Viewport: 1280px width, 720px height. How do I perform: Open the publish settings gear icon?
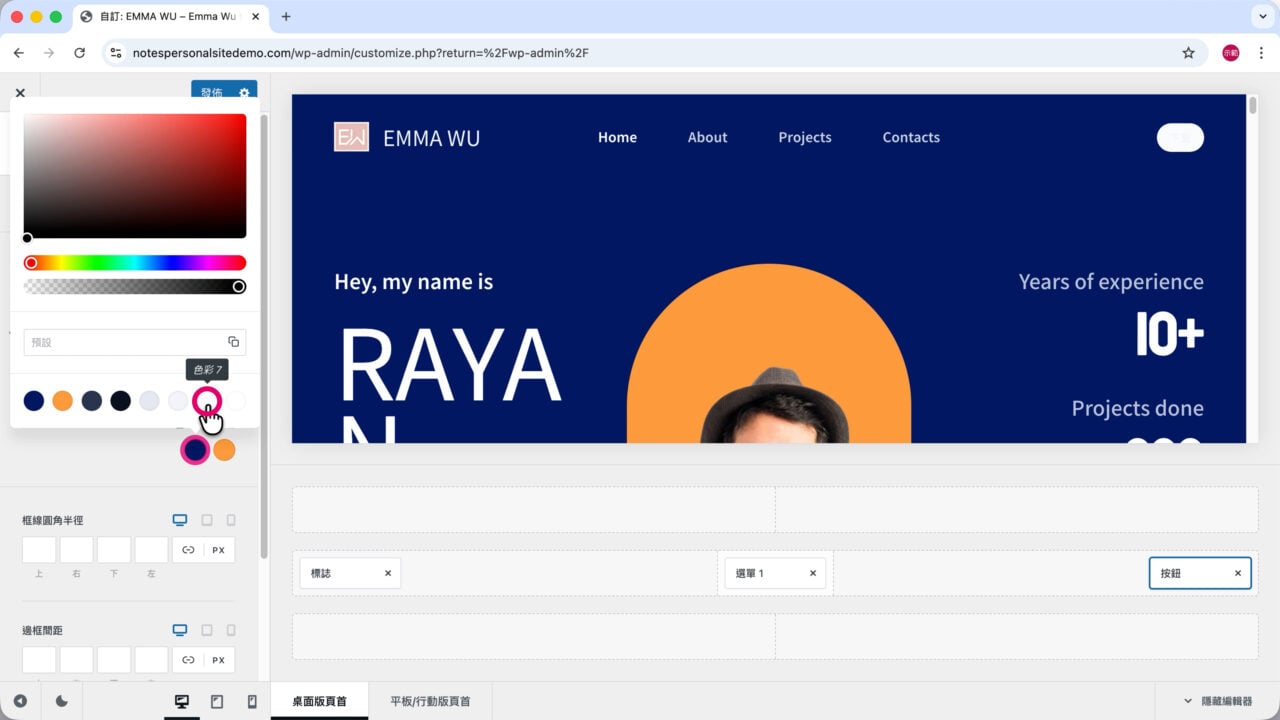pos(244,92)
